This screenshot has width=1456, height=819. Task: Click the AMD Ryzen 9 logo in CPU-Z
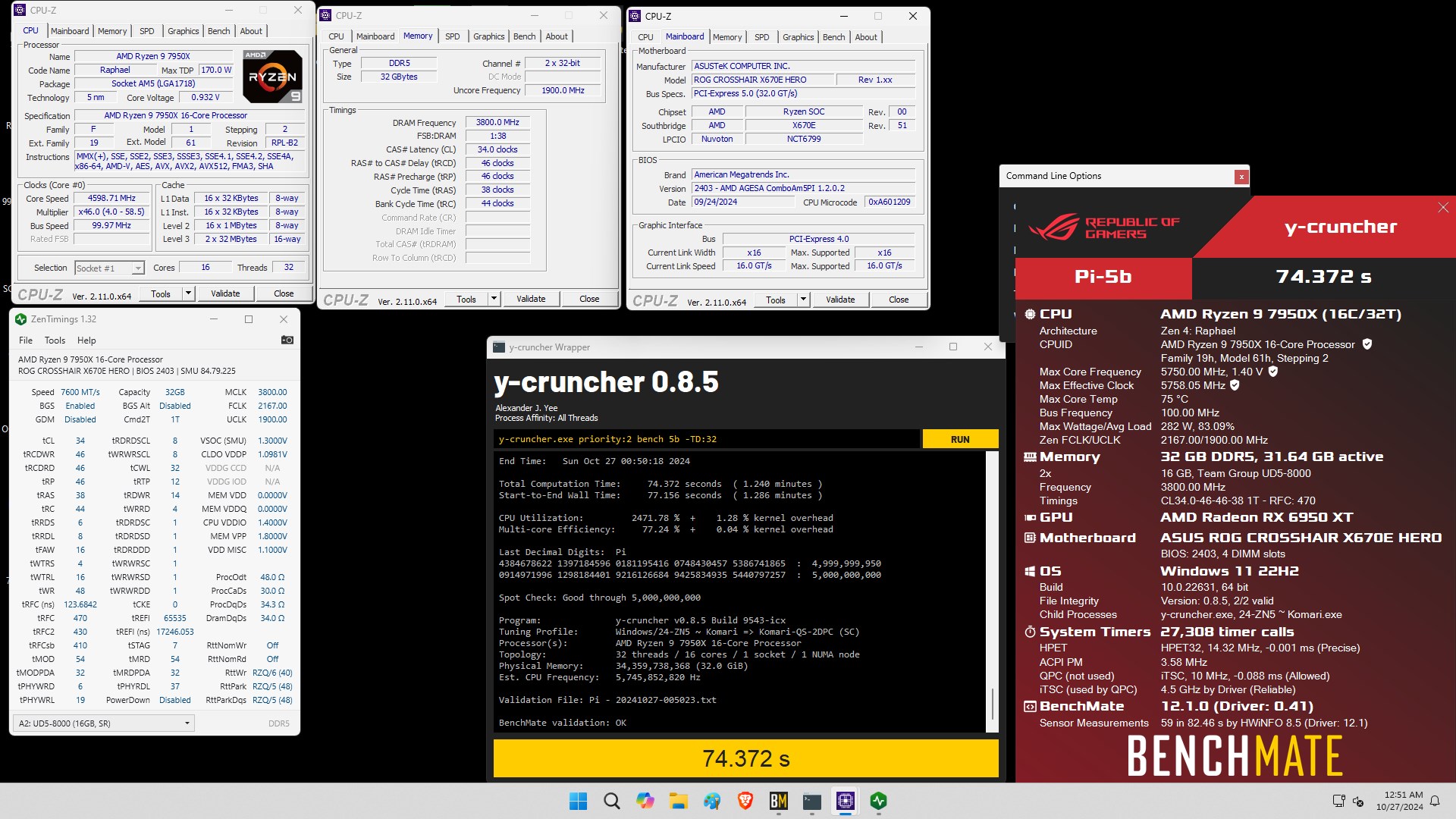[273, 76]
